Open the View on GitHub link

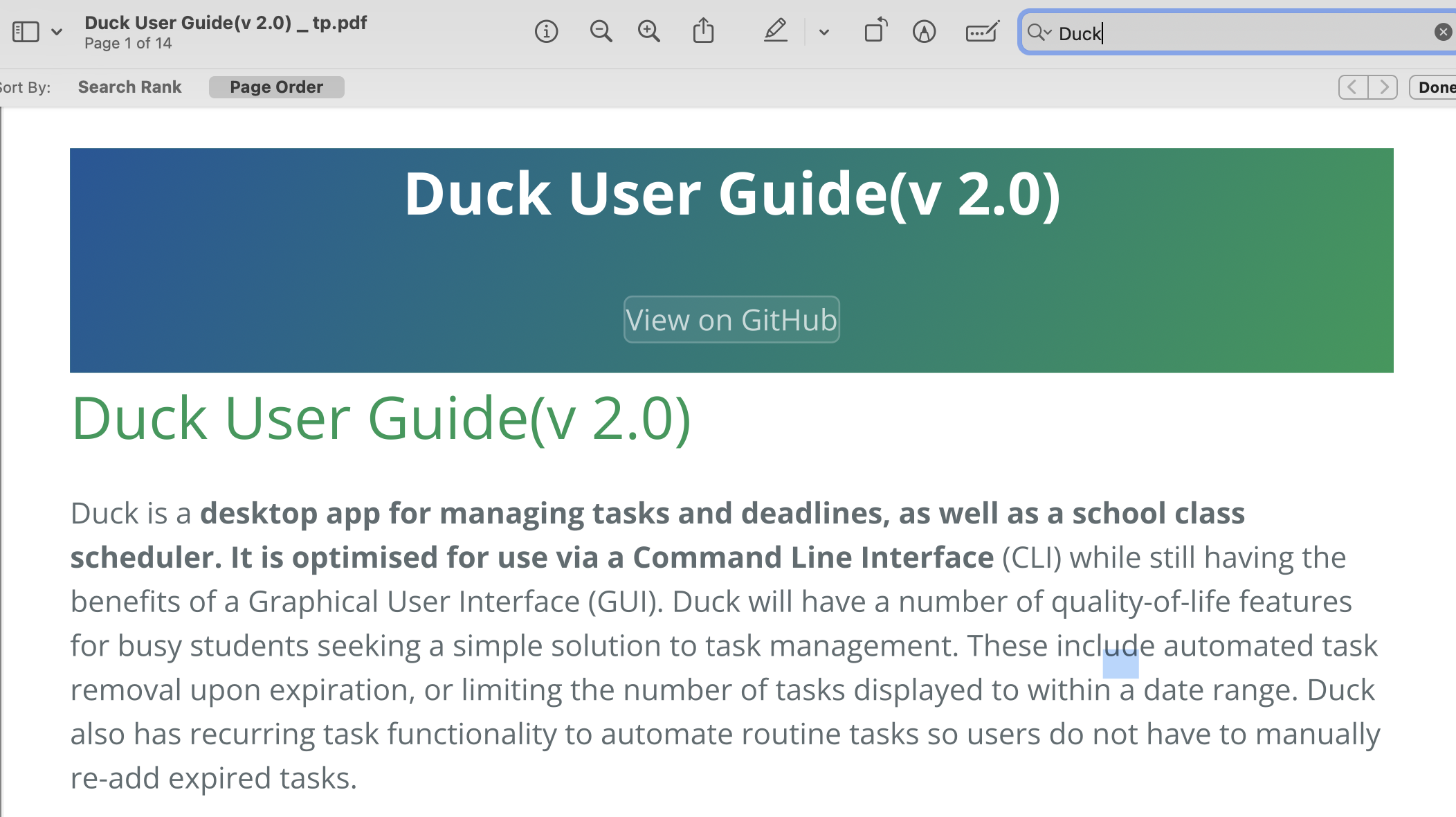(731, 320)
